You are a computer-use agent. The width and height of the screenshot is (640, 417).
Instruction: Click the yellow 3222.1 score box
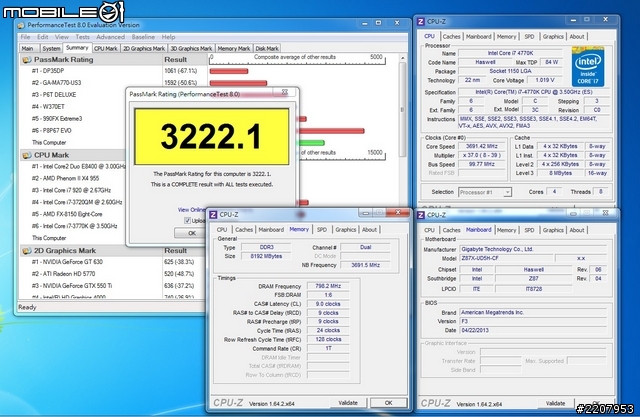pos(212,136)
